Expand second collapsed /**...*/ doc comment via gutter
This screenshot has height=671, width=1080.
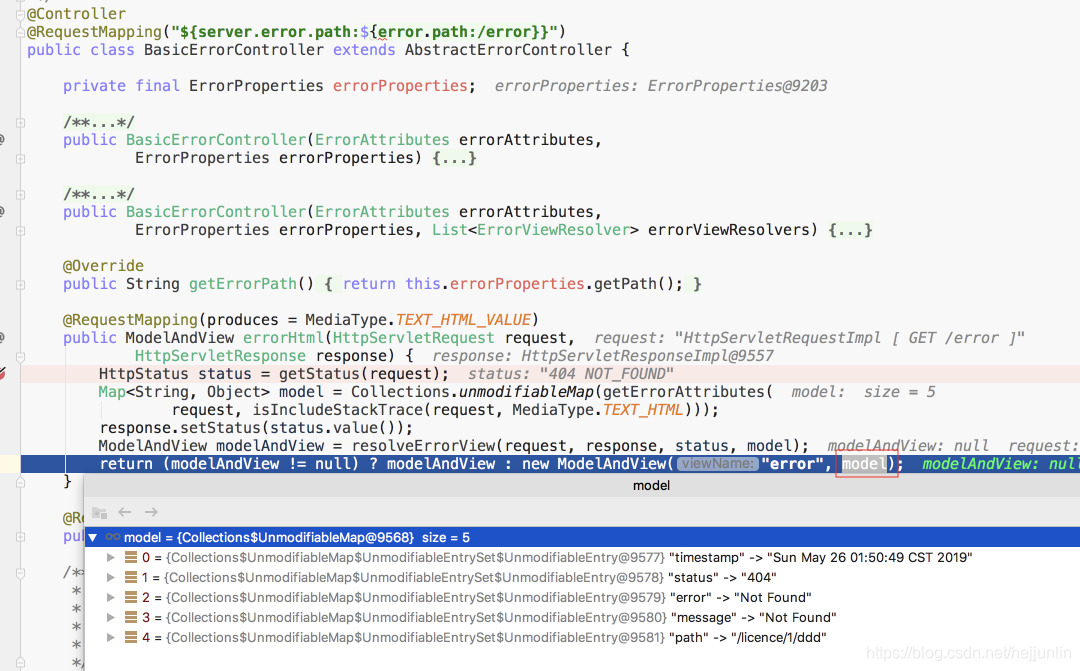20,195
